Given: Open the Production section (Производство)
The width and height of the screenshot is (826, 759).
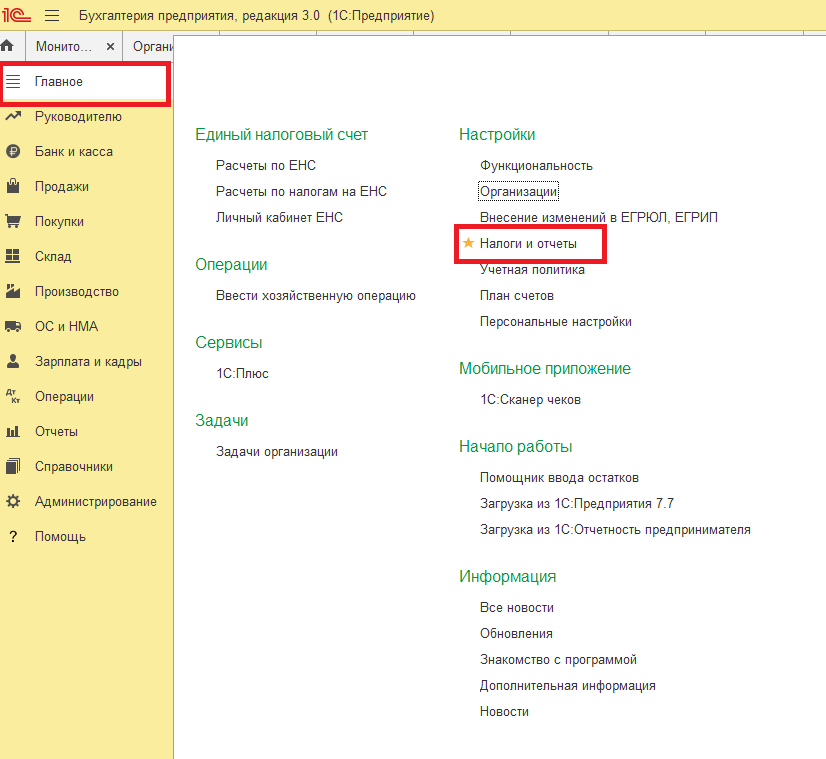Looking at the screenshot, I should pos(76,292).
